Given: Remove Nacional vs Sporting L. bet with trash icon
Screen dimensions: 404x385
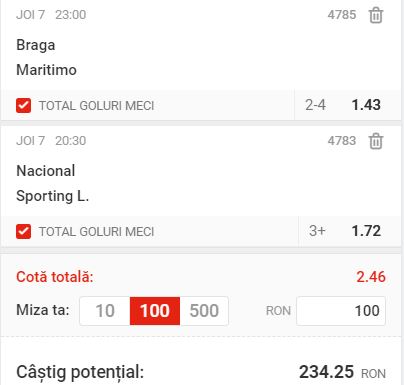Looking at the screenshot, I should pyautogui.click(x=376, y=141).
